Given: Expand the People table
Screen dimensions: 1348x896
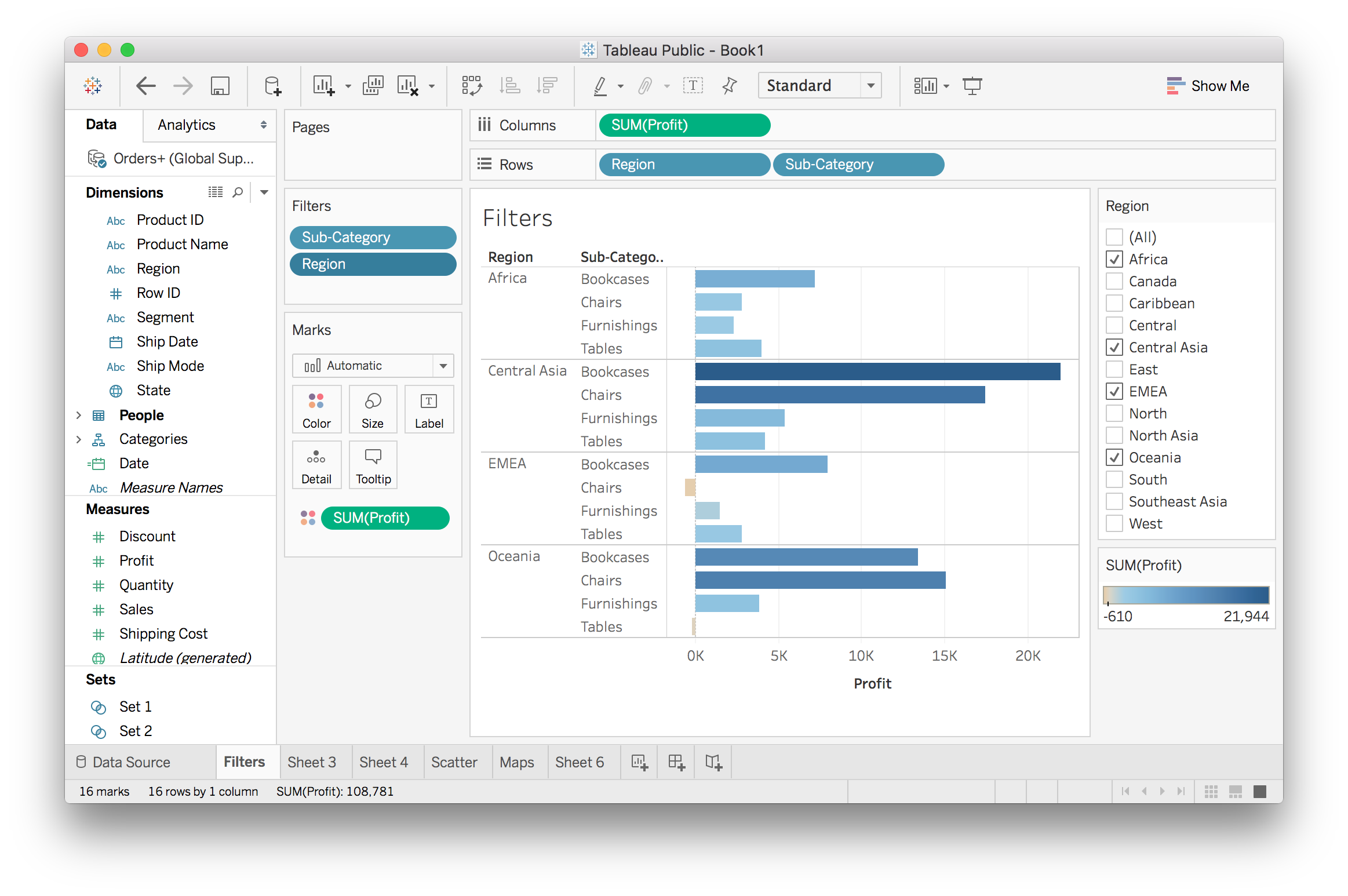Looking at the screenshot, I should (x=79, y=416).
